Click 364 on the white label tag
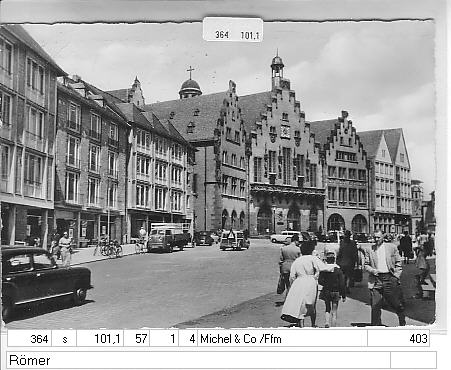The width and height of the screenshot is (451, 370). click(x=222, y=35)
